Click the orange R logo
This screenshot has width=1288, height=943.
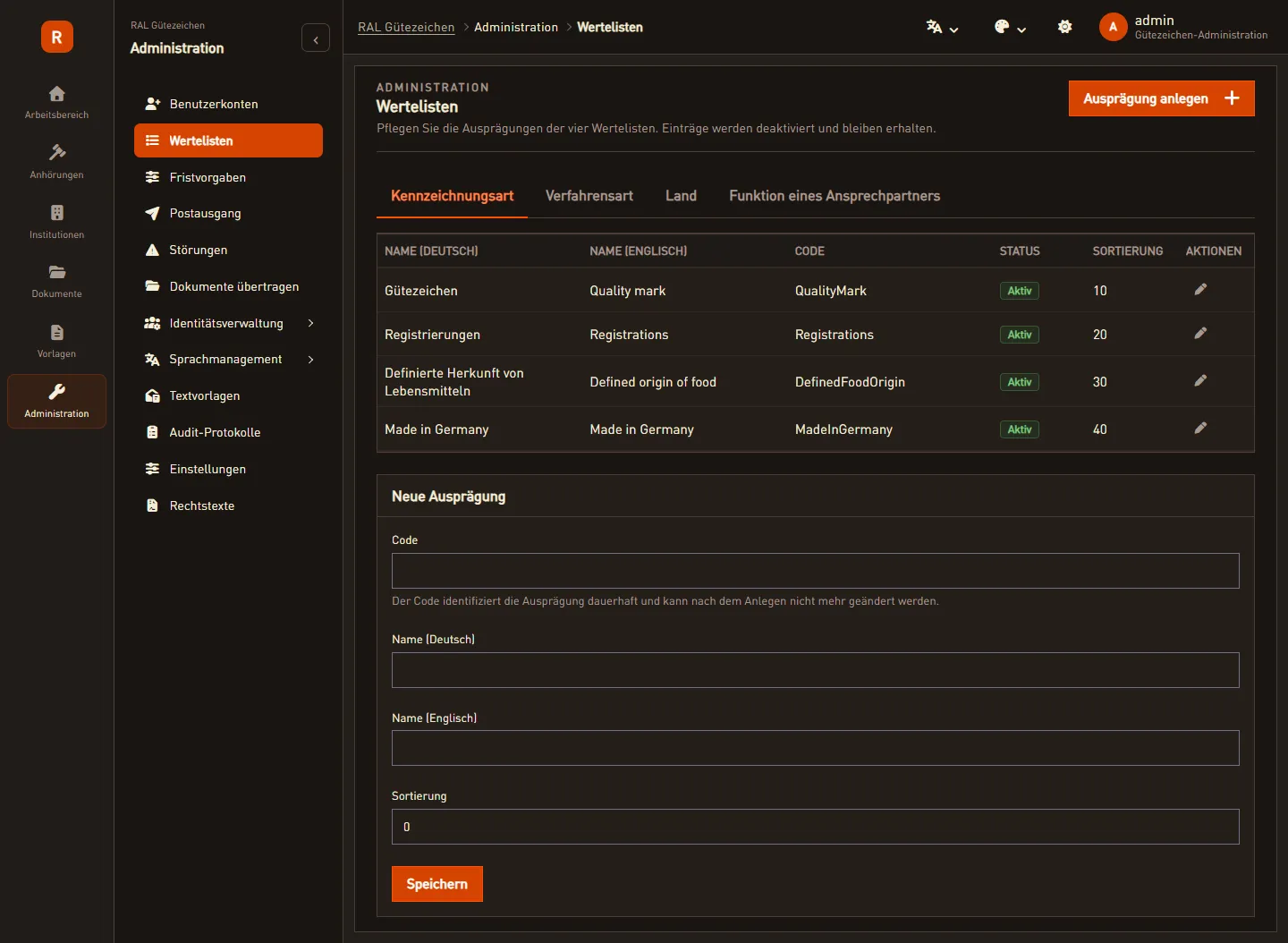[57, 37]
